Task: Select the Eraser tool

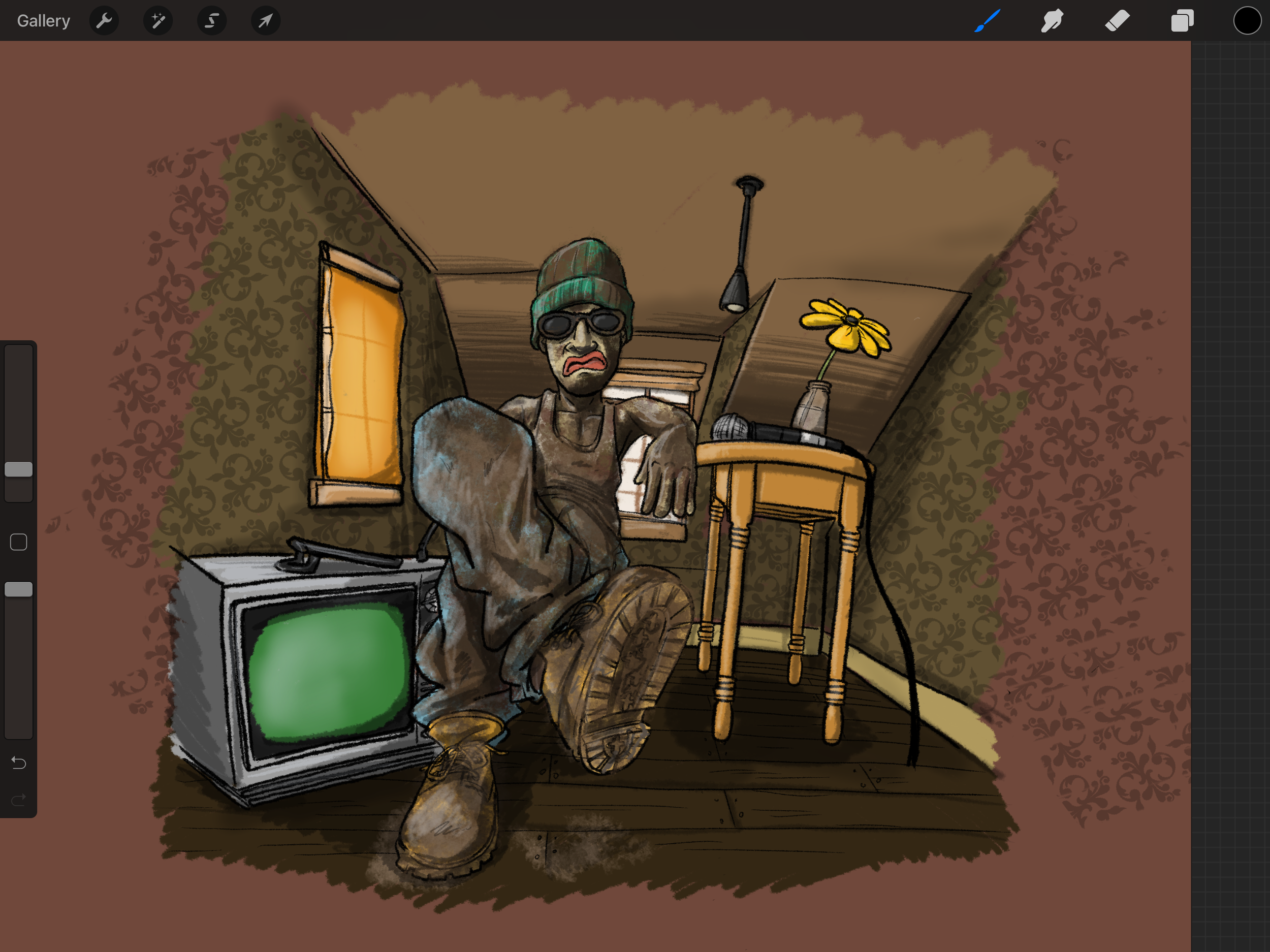Action: (1117, 21)
